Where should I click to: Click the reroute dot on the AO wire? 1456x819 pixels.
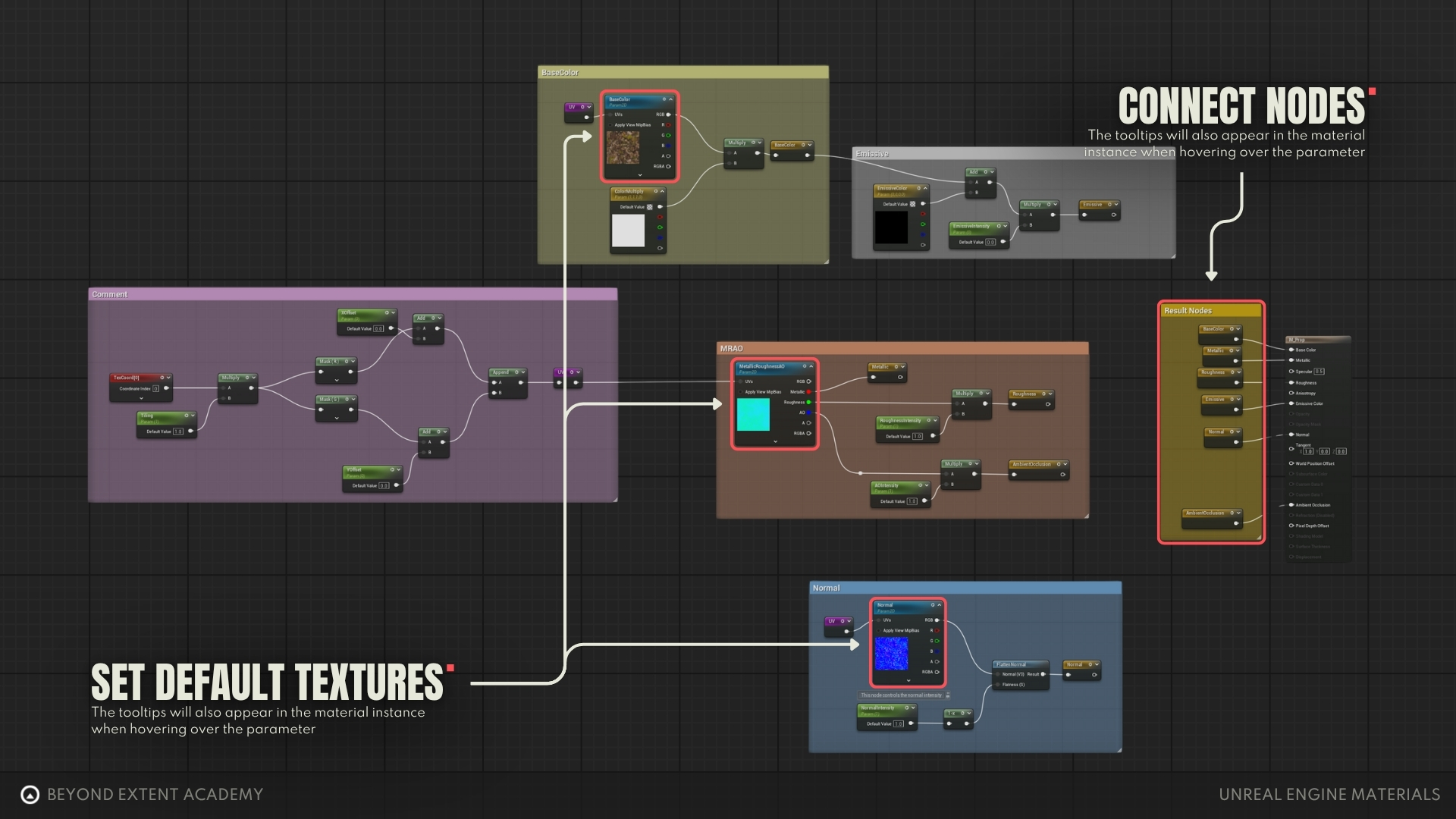click(860, 473)
